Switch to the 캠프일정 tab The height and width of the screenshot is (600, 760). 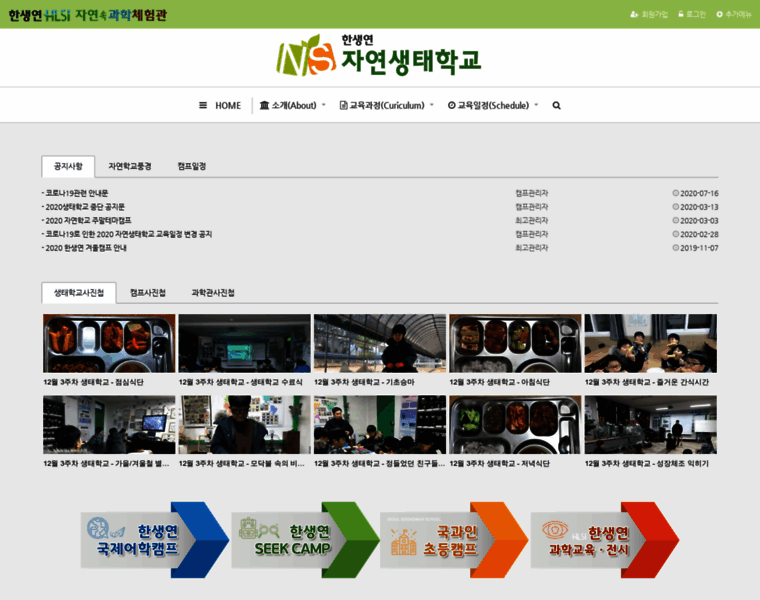pos(191,167)
